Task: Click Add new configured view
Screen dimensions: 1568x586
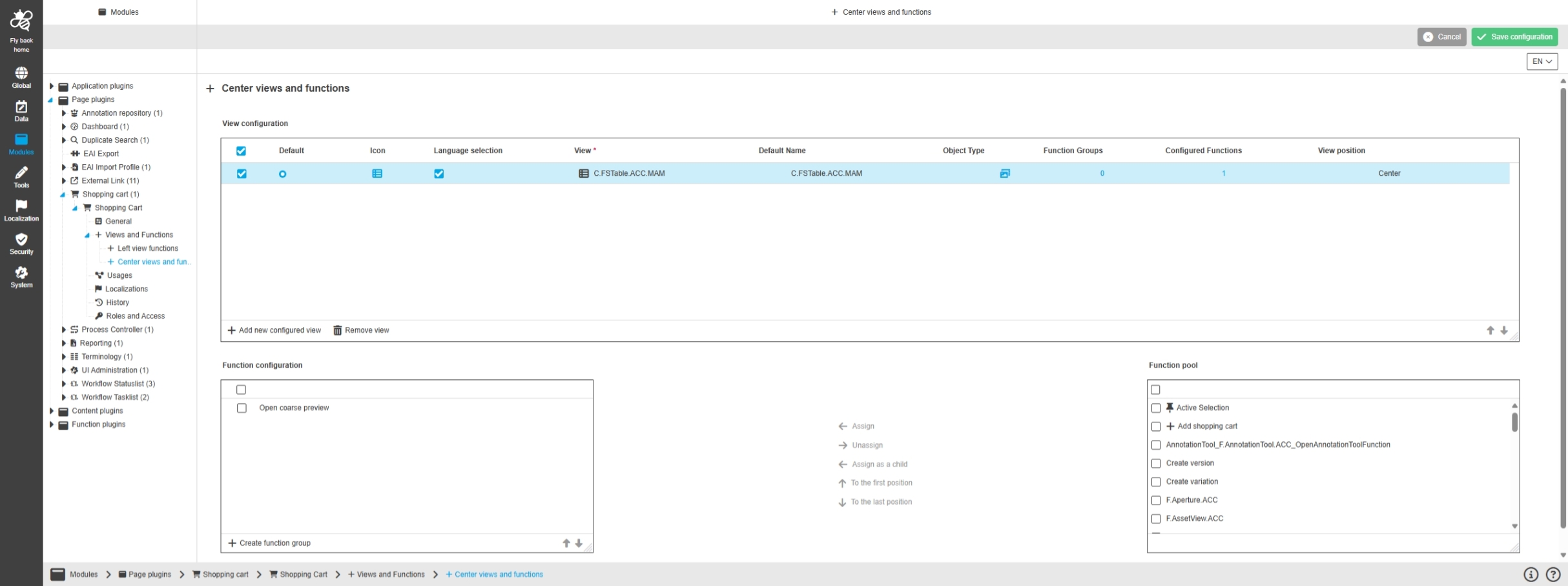Action: [x=274, y=330]
